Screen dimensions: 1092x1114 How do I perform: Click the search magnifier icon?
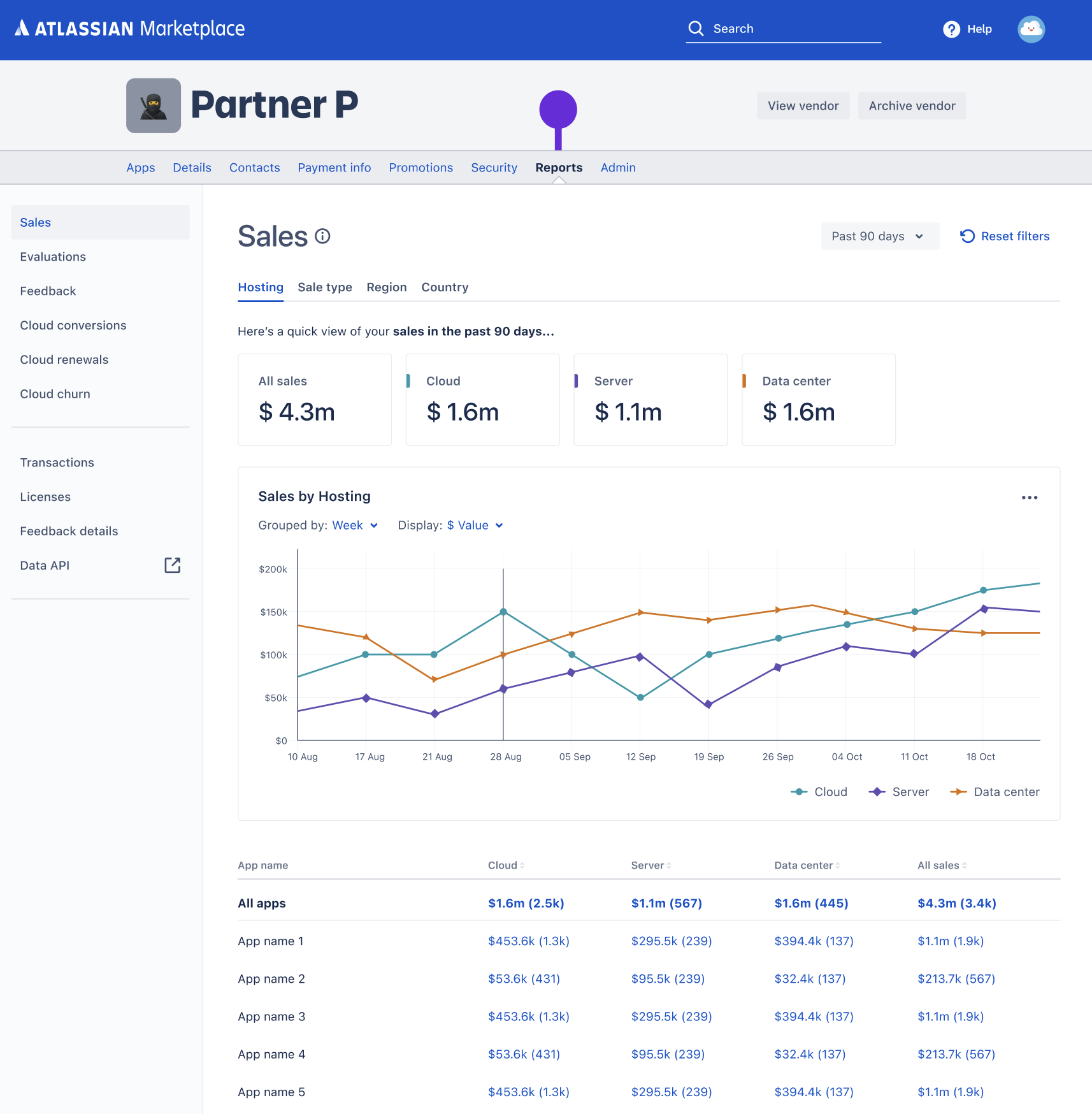696,28
